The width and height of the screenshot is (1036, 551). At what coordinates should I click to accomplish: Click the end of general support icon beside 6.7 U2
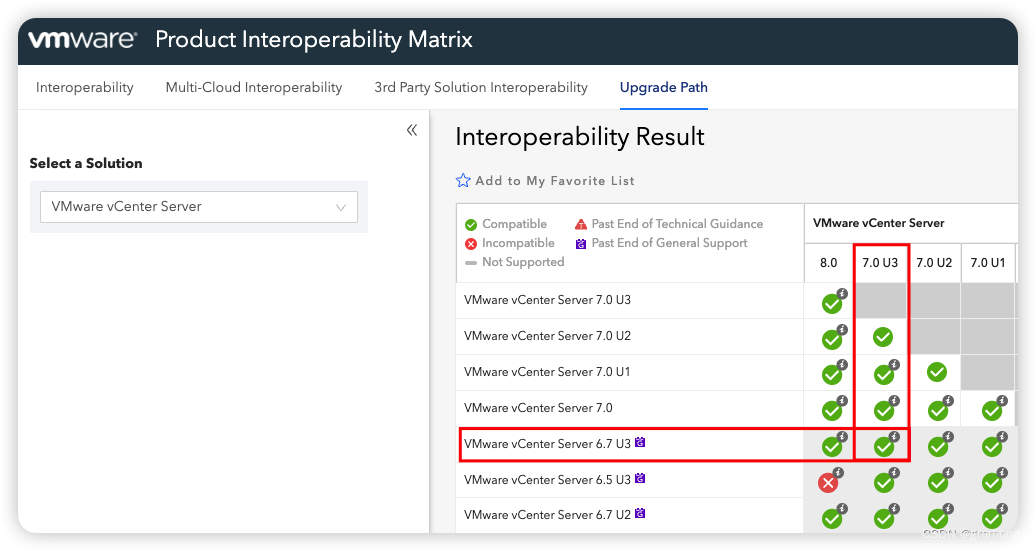tap(640, 513)
